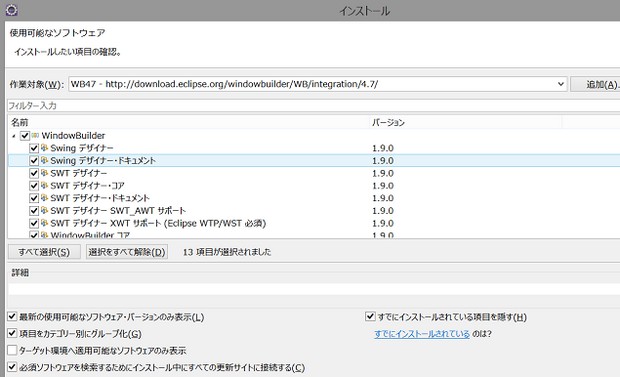This screenshot has height=377, width=620.
Task: Click the Swing デザイナー・ドキュメント feature icon
Action: [x=44, y=160]
